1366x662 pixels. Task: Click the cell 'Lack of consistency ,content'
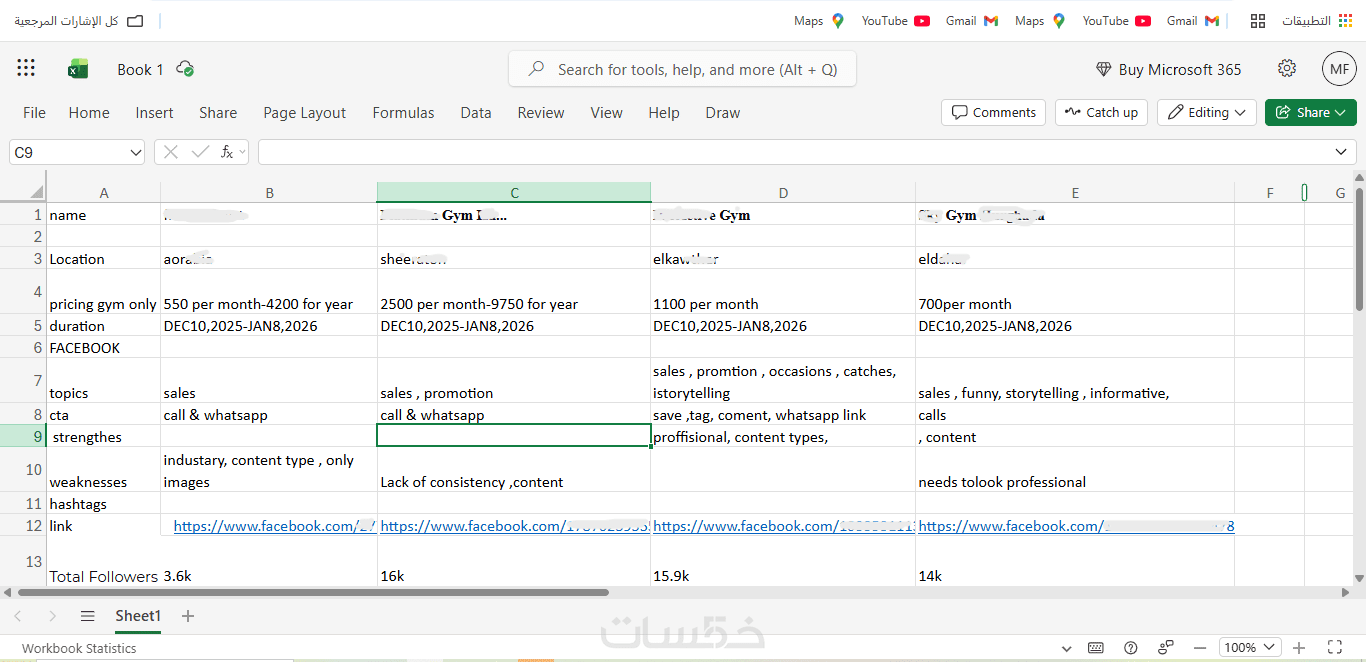point(514,469)
